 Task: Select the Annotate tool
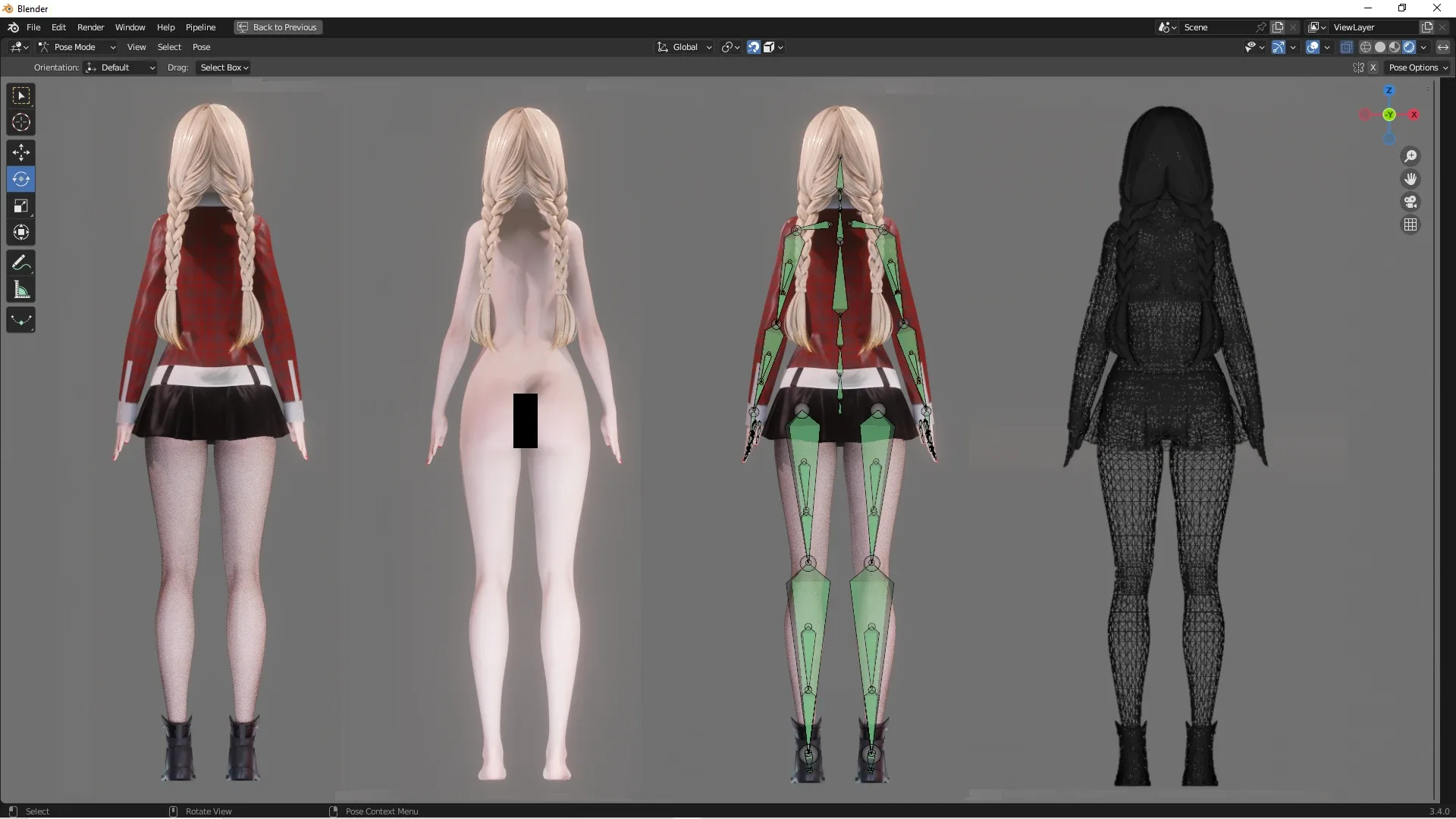20,262
